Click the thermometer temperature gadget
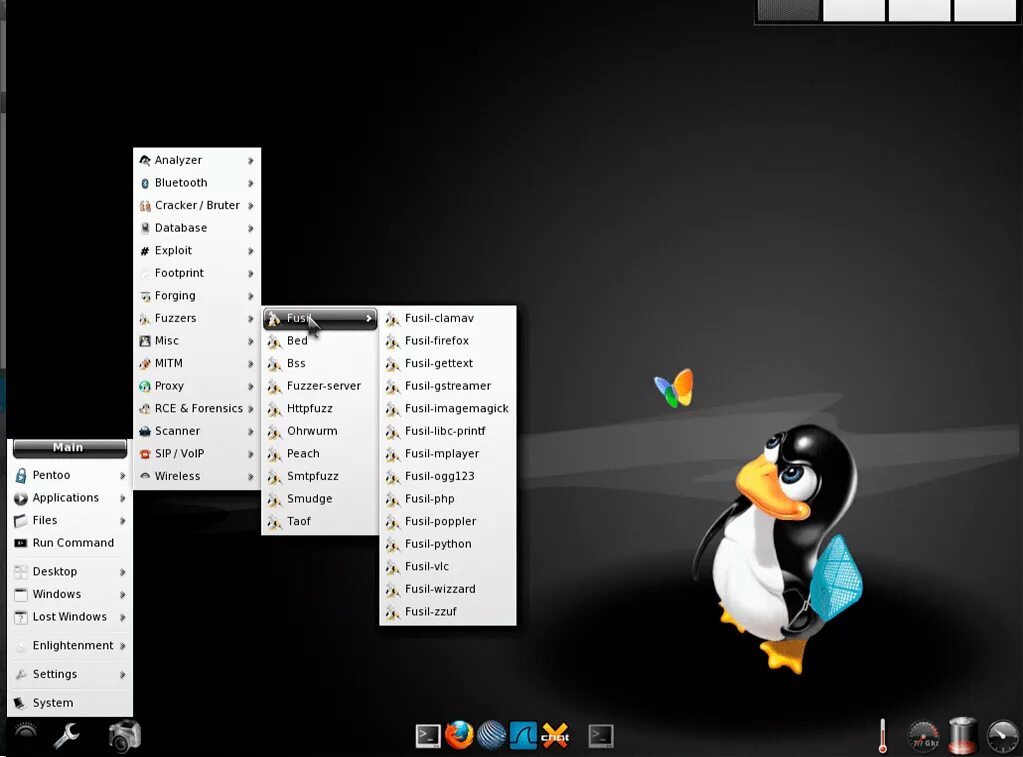 (882, 735)
